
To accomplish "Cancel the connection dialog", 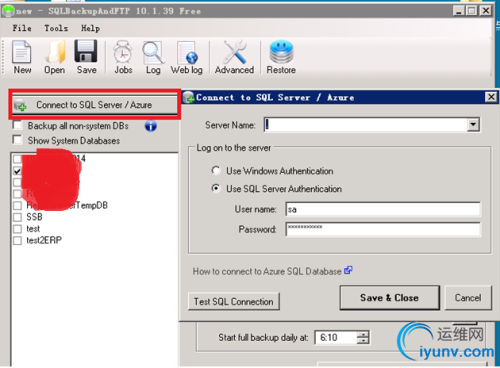I will tap(468, 298).
